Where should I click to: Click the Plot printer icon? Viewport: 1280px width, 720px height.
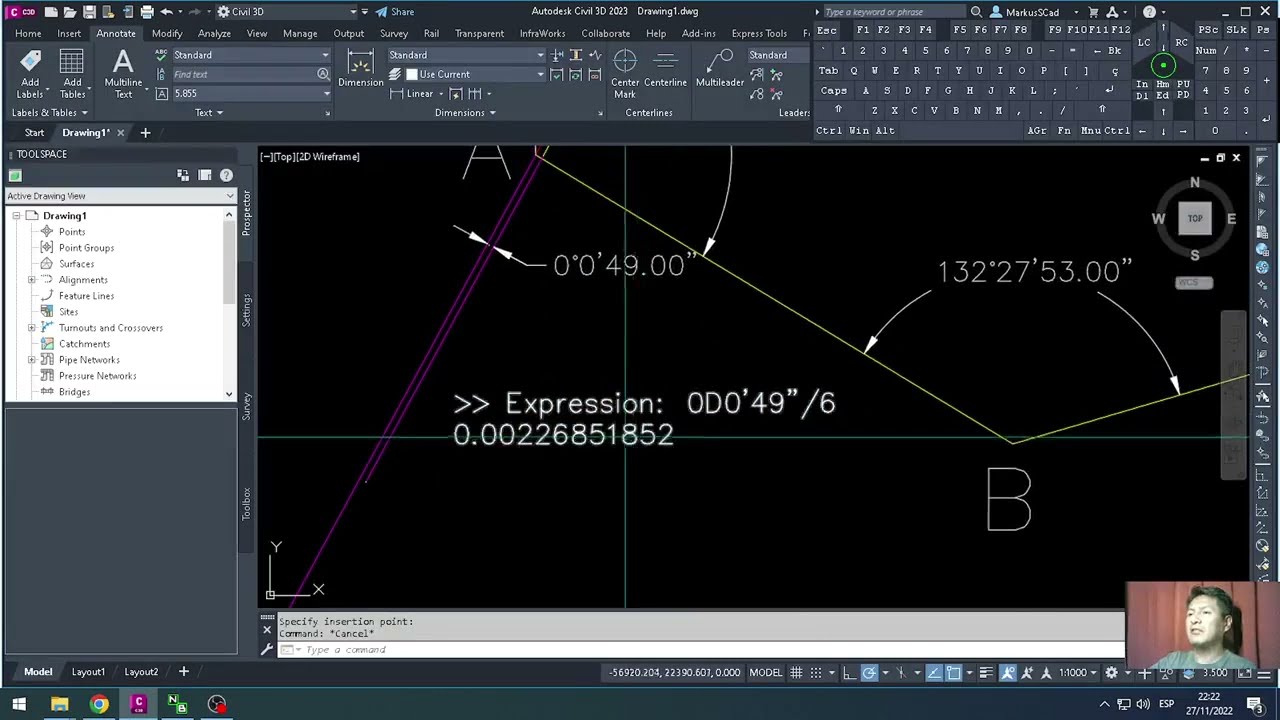[147, 12]
